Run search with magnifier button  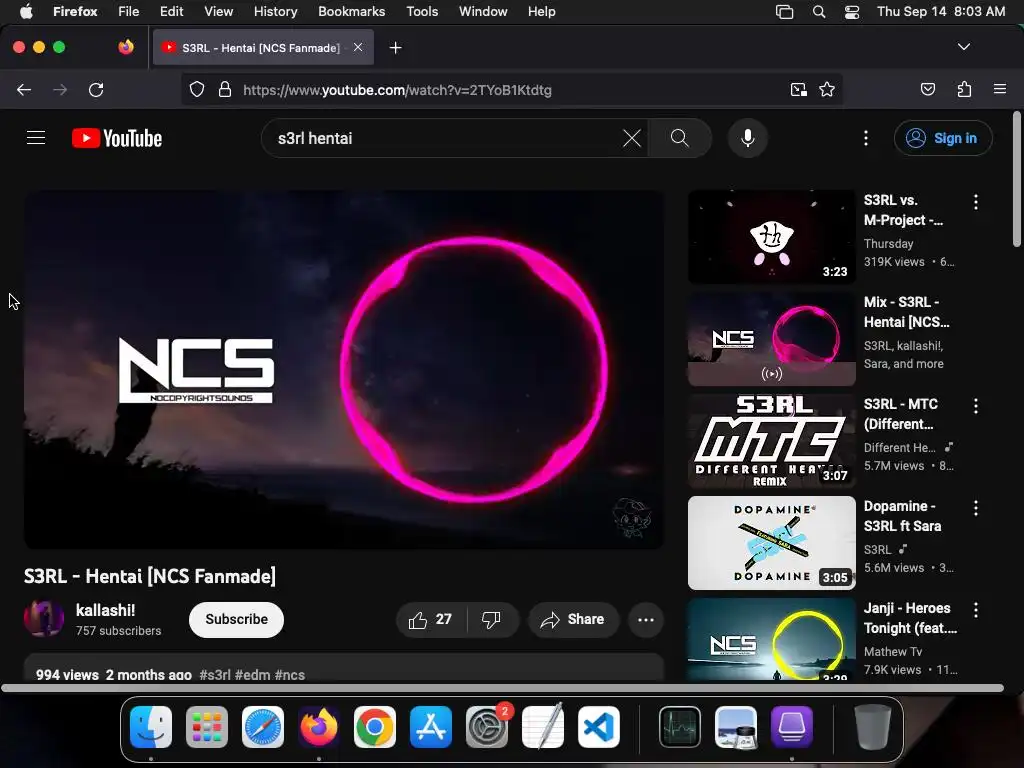(679, 138)
